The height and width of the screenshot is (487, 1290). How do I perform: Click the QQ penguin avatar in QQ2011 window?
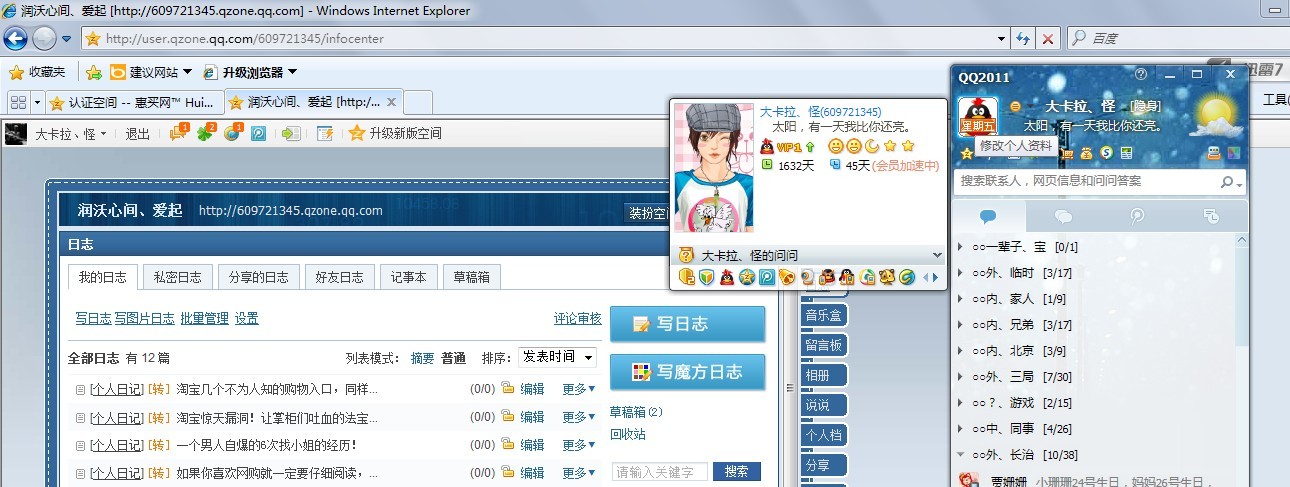(979, 119)
